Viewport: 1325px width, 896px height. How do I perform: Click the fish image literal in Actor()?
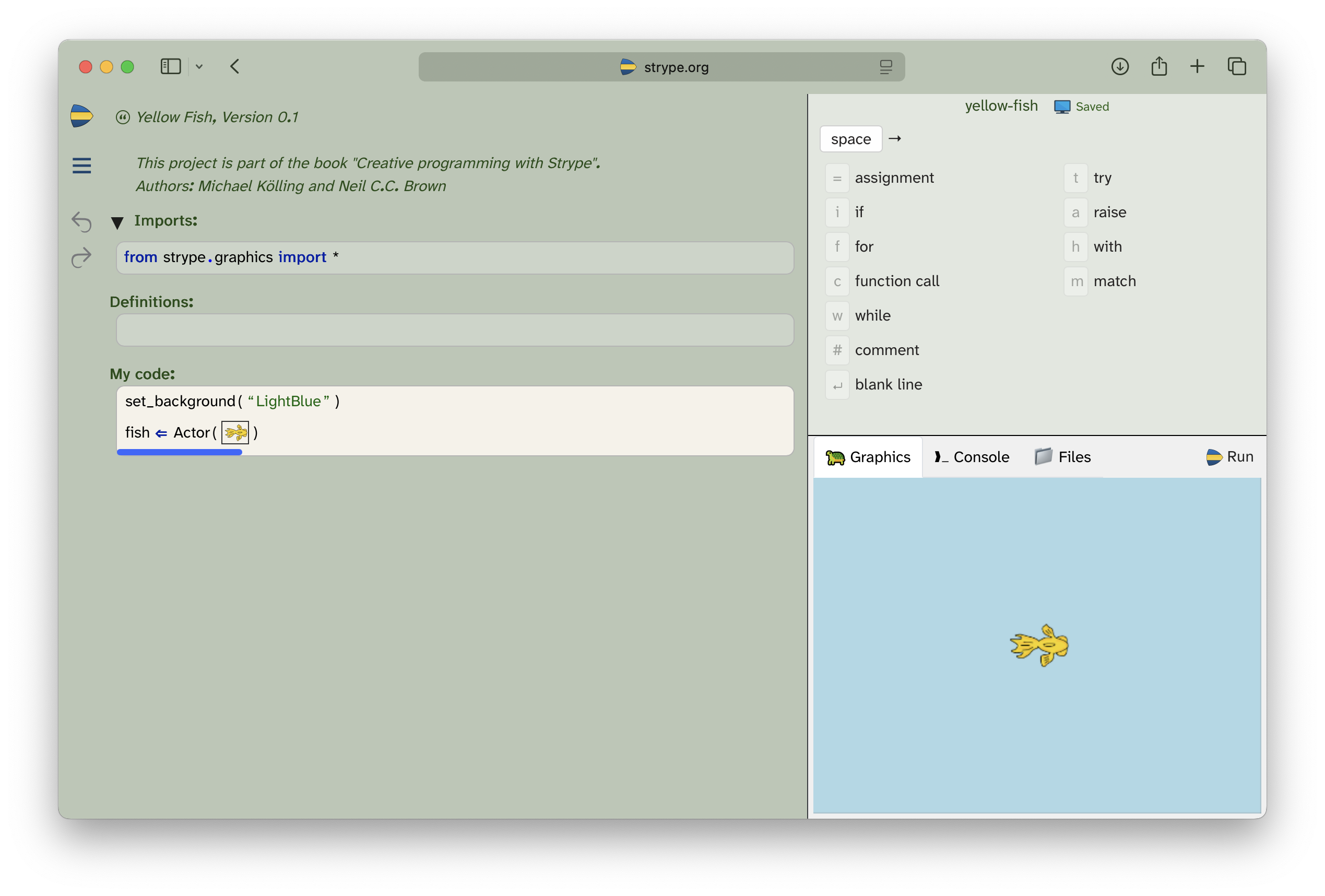click(235, 433)
